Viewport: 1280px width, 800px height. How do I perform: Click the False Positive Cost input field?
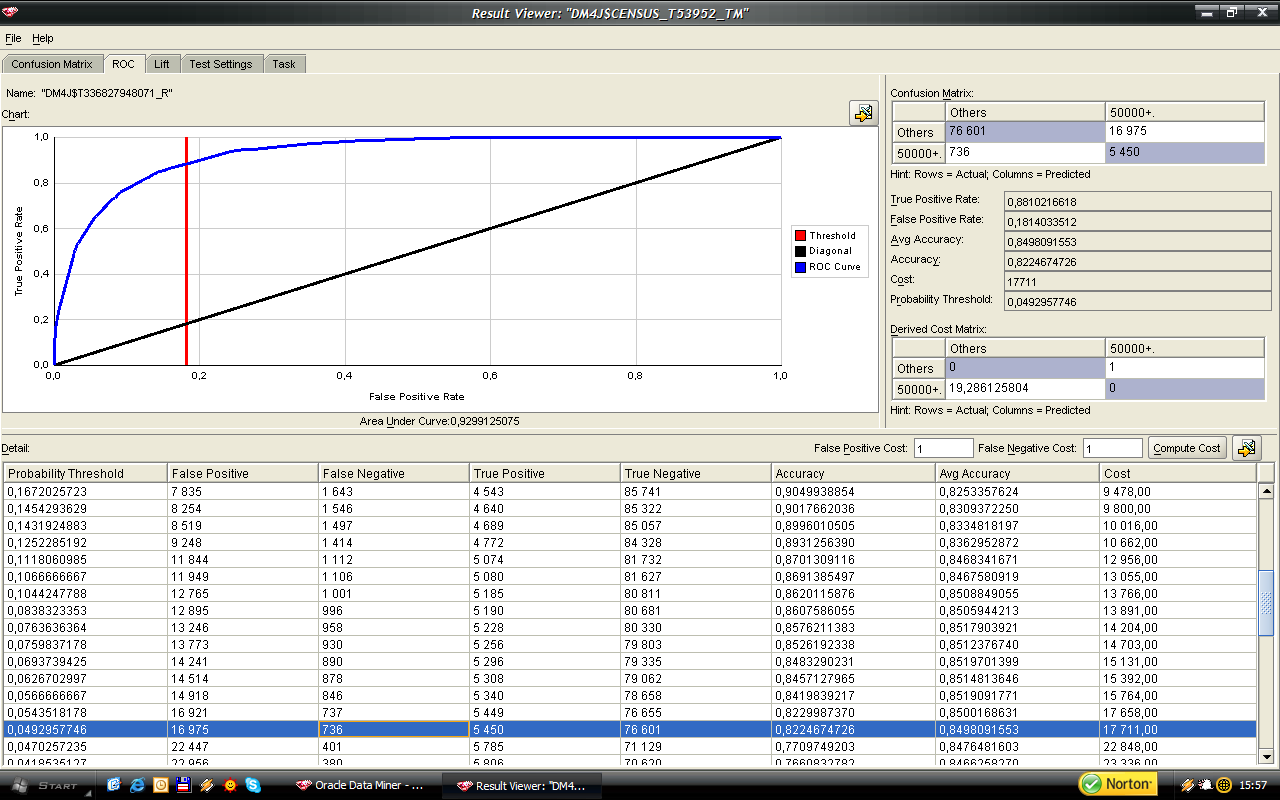pos(943,448)
